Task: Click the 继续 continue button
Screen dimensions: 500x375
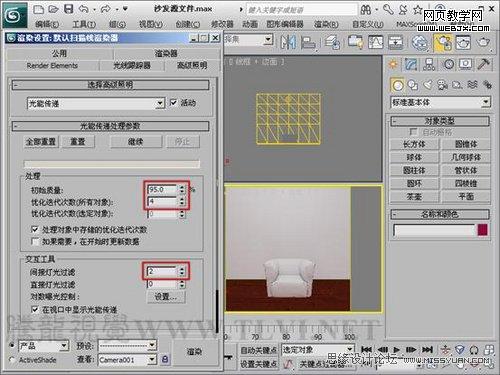Action: pyautogui.click(x=136, y=142)
